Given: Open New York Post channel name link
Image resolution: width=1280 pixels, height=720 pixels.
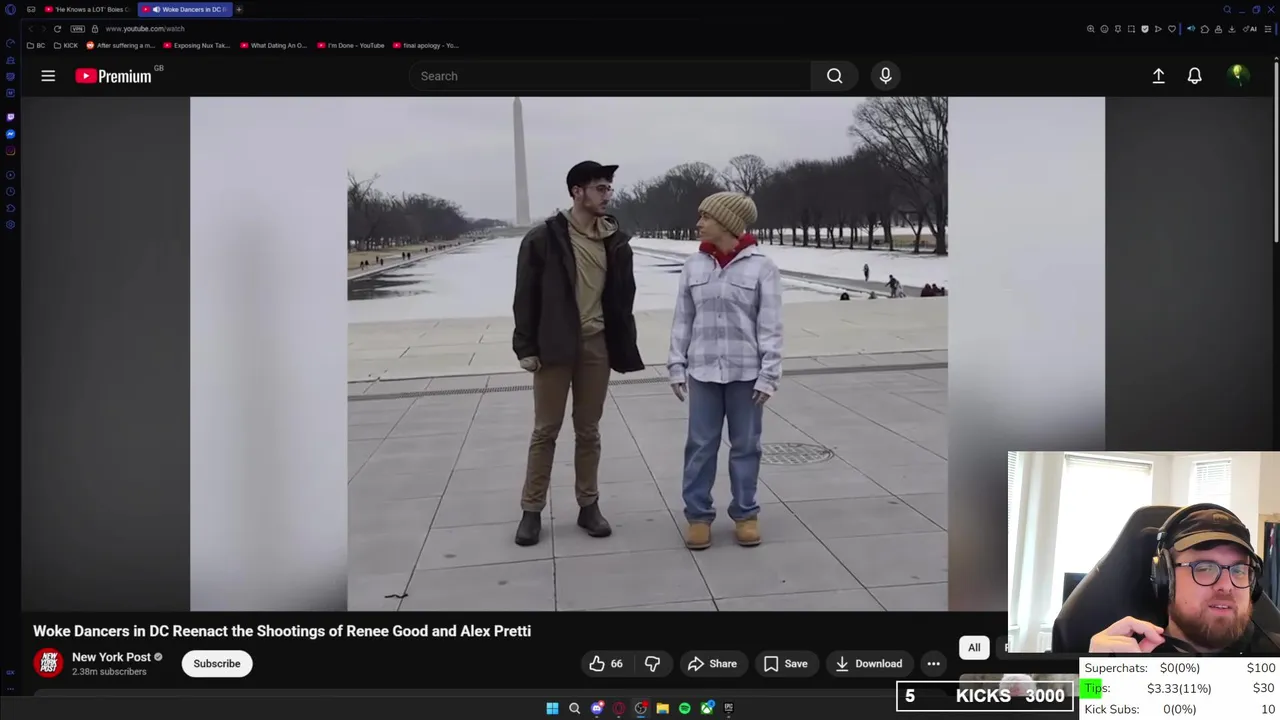Looking at the screenshot, I should tap(111, 657).
